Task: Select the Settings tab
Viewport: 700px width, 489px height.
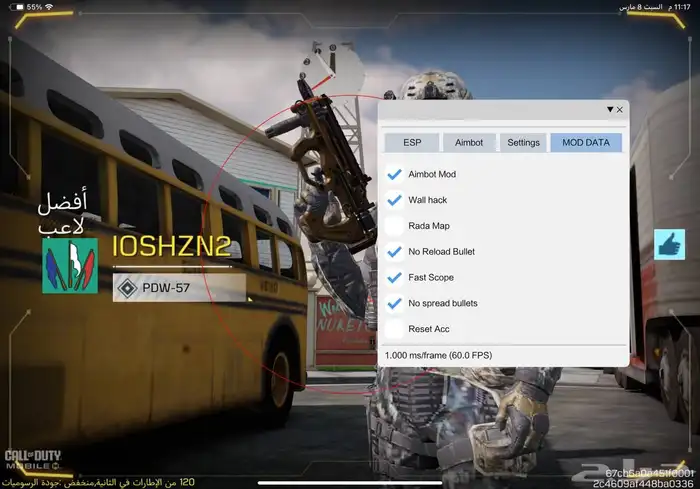Action: point(523,142)
